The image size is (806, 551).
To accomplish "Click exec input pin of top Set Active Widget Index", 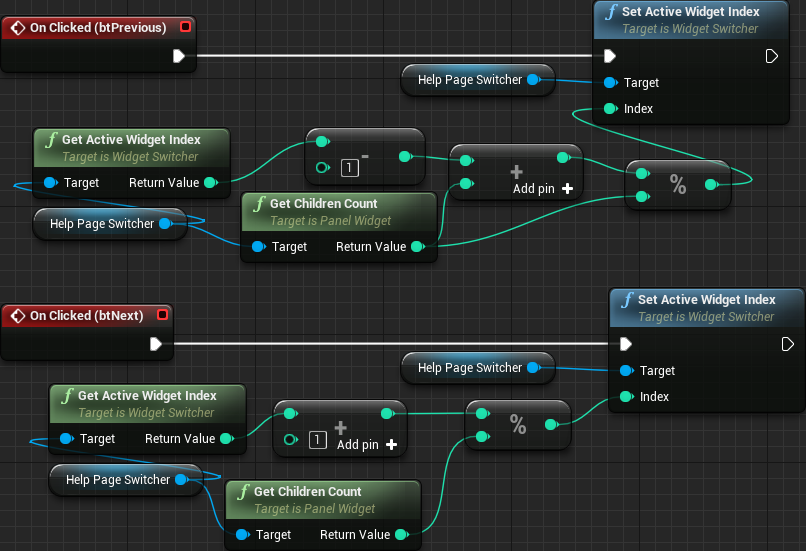I will 610,56.
